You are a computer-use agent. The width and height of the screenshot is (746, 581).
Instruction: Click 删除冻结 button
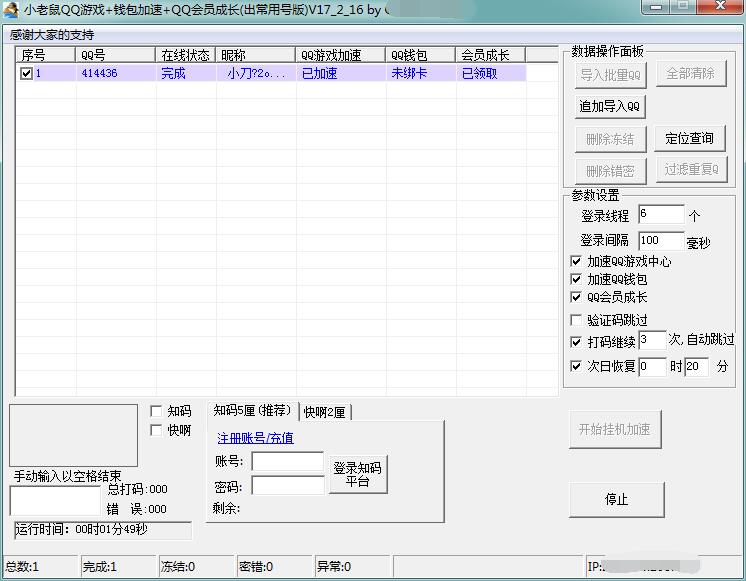(610, 139)
